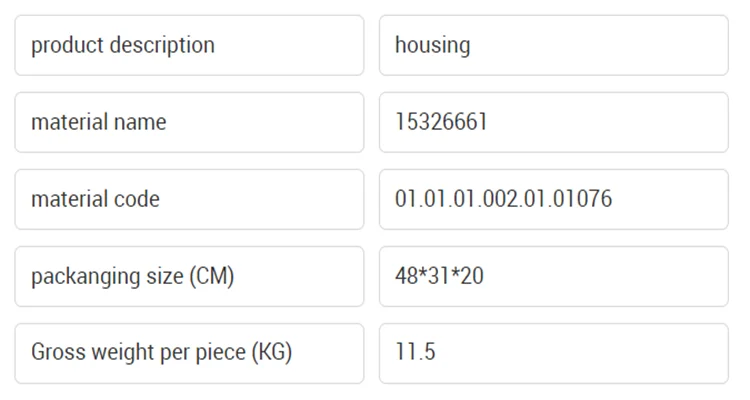This screenshot has width=750, height=400.
Task: Select the 01.01.01.002.01.01076 field
Action: click(x=553, y=199)
